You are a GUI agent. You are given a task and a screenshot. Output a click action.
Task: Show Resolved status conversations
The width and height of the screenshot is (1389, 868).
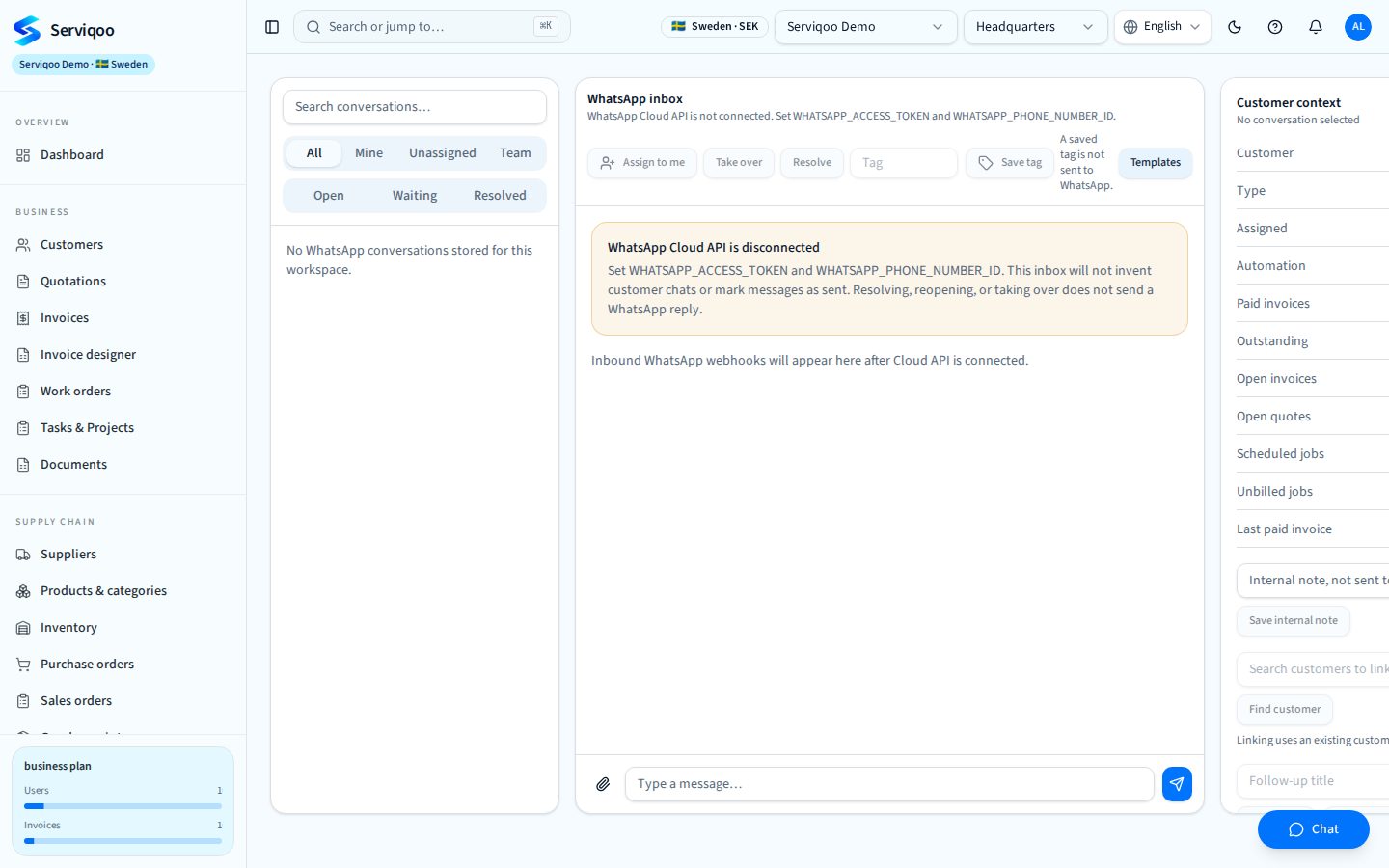(500, 196)
